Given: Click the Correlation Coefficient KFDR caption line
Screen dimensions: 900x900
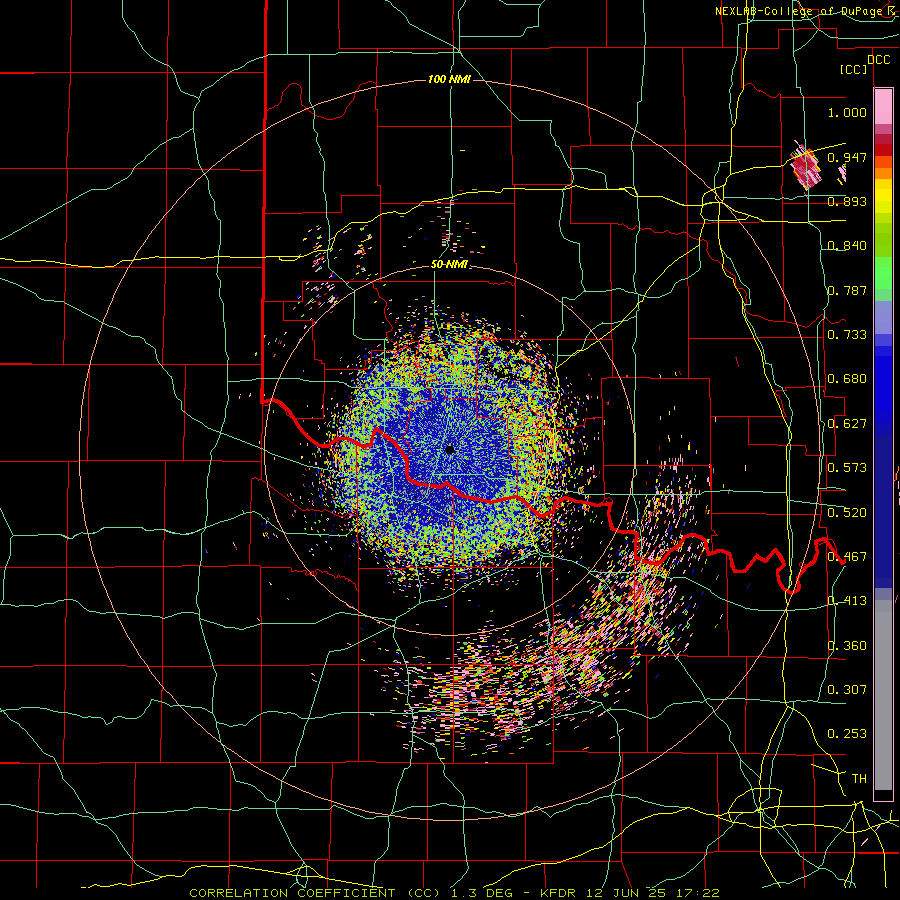Looking at the screenshot, I should [455, 893].
